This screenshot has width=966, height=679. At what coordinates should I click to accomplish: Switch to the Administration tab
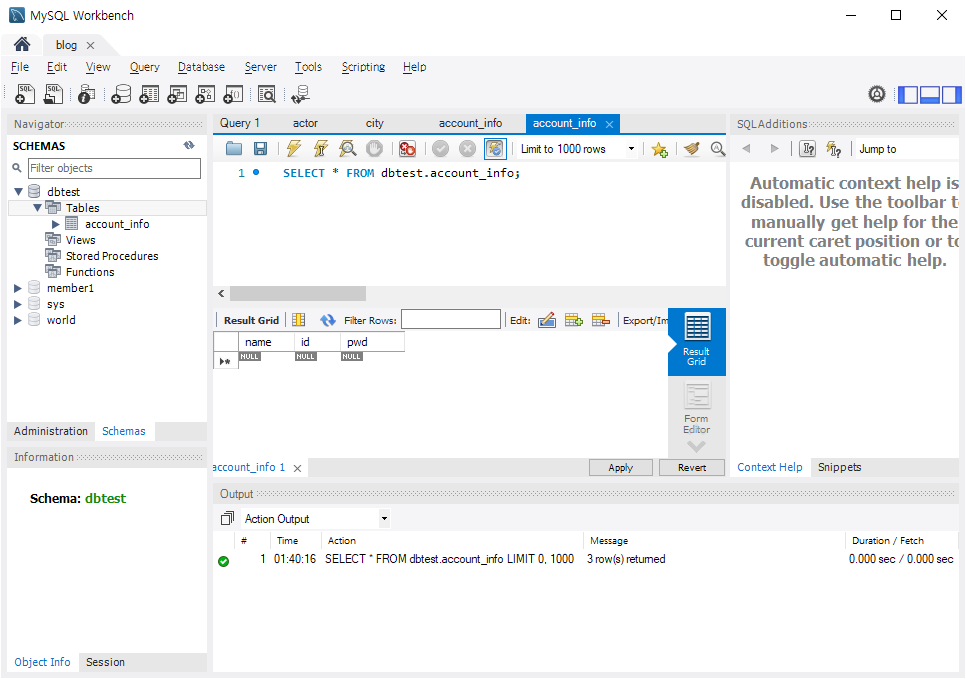point(51,431)
